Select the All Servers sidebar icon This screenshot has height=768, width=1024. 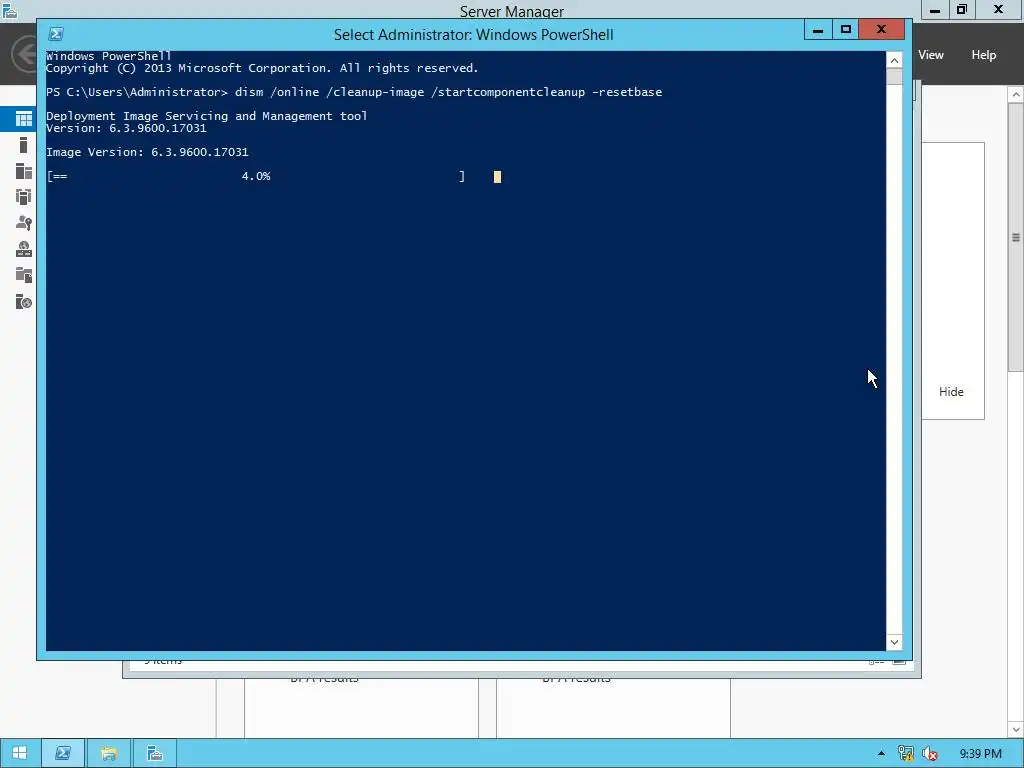pos(24,171)
